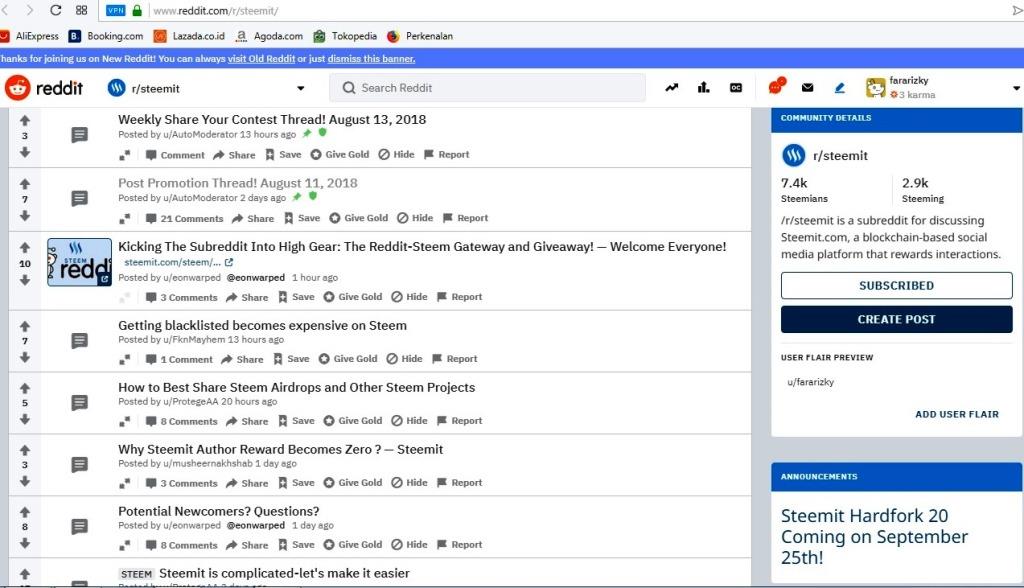Viewport: 1024px width, 588px height.
Task: Expand Potential Newcomers? Questions? post preview
Action: [x=125, y=545]
